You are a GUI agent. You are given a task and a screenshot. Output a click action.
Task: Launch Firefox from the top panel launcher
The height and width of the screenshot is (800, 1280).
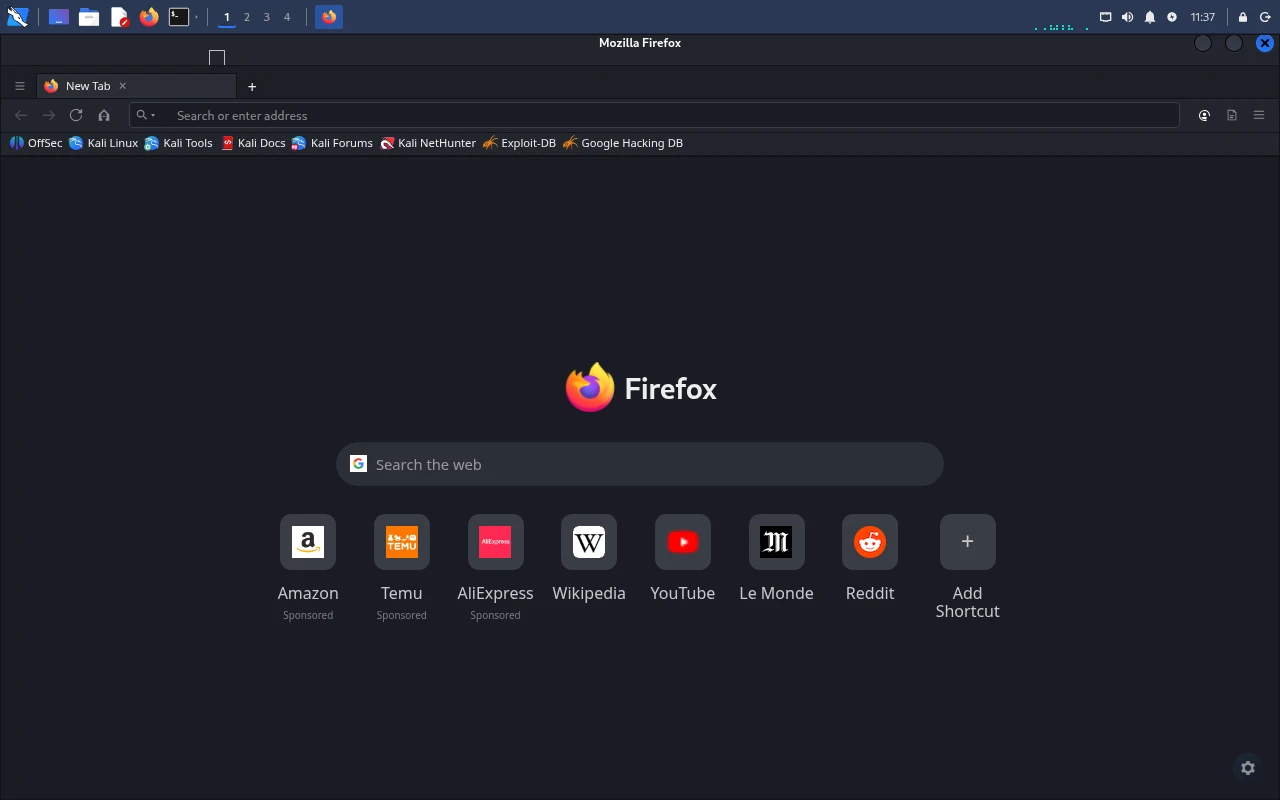point(149,17)
